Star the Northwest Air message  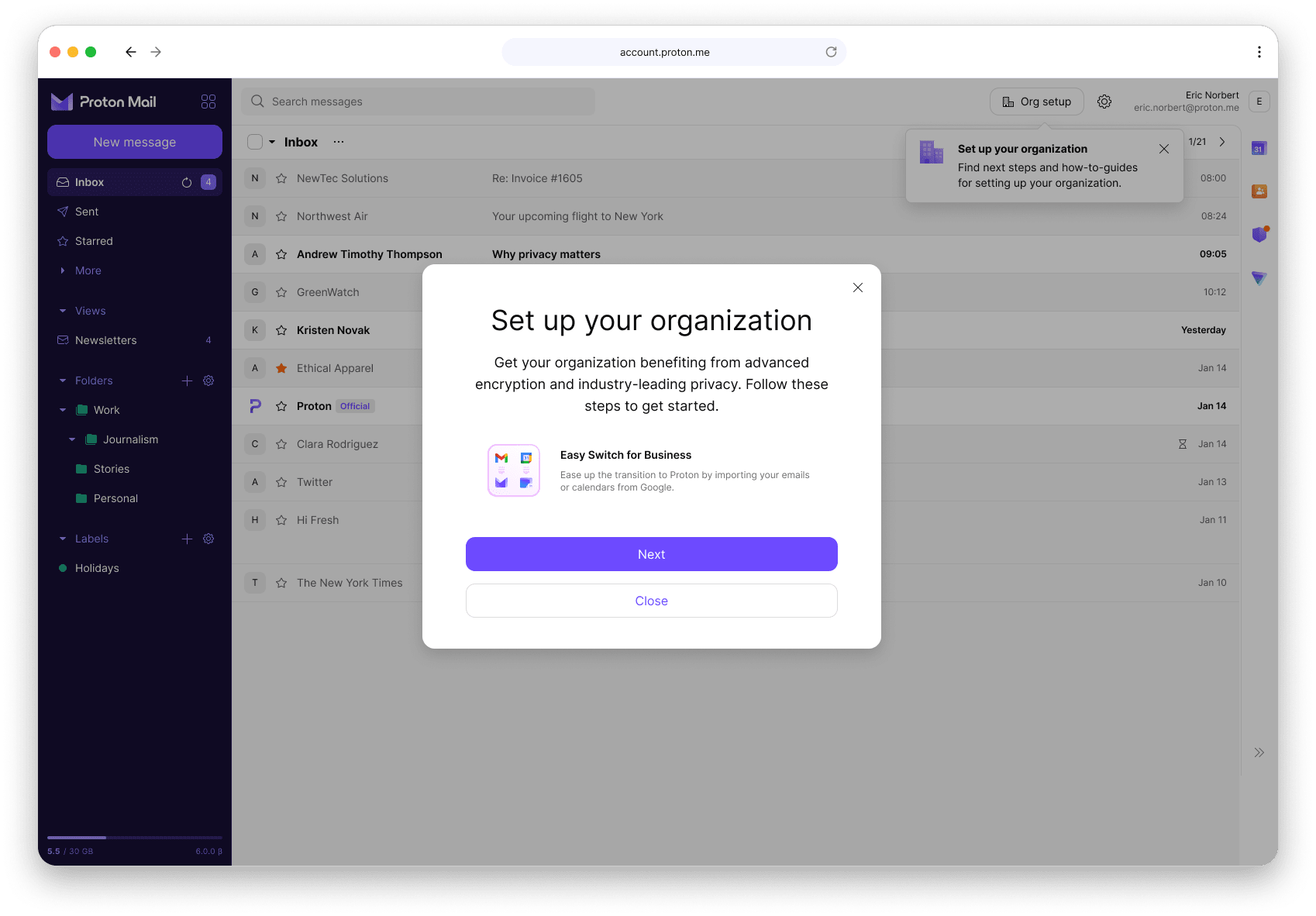coord(281,216)
